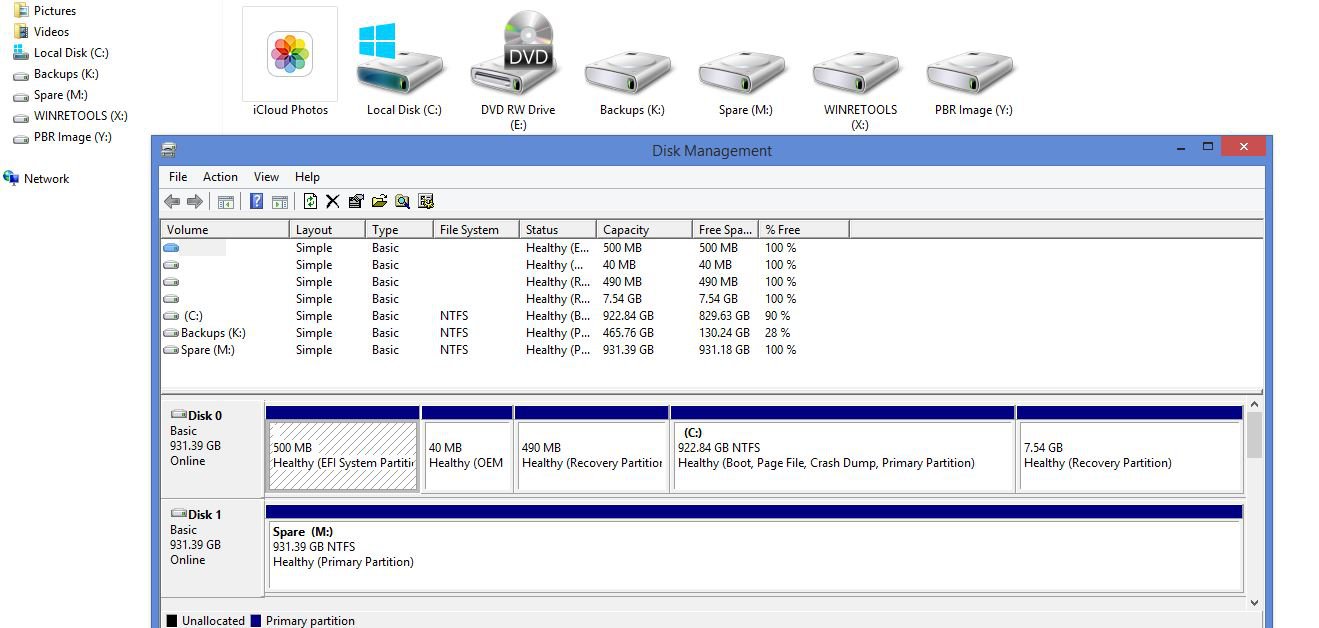Click the Help icon in the toolbar
Viewport: 1319px width, 628px height.
coord(257,201)
